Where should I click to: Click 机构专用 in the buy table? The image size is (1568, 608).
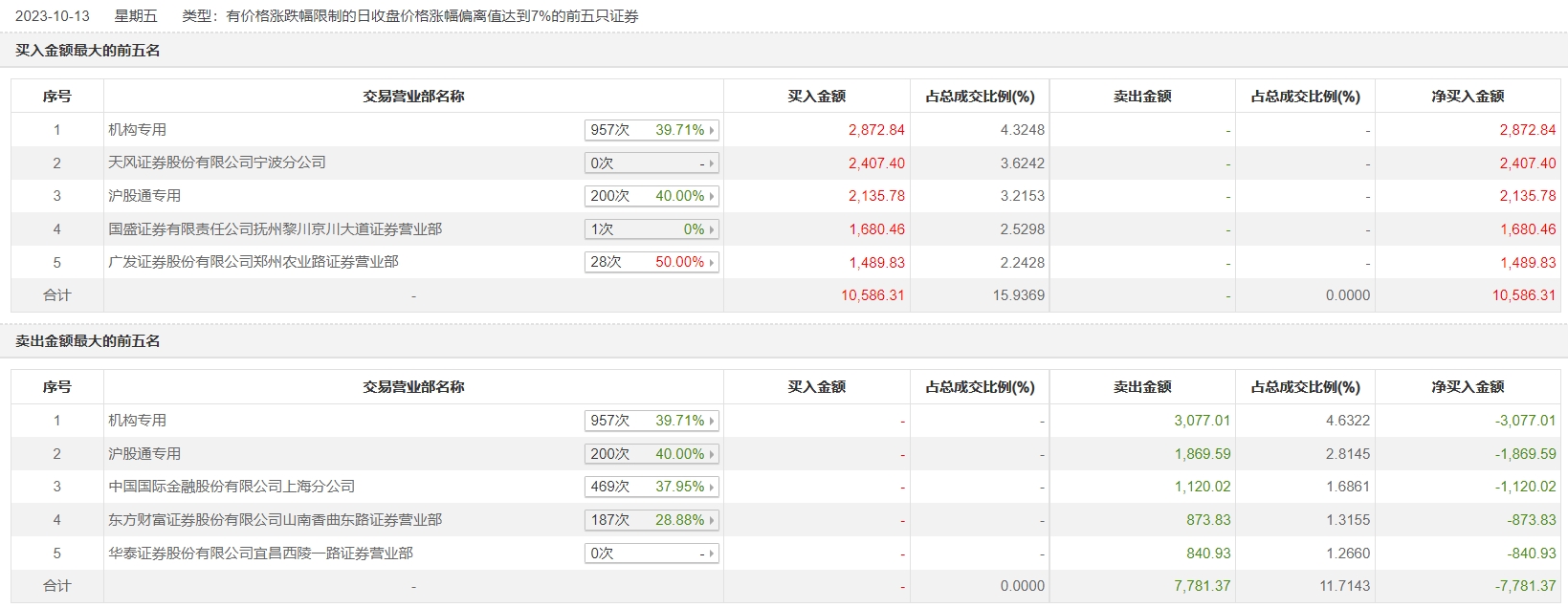(137, 130)
